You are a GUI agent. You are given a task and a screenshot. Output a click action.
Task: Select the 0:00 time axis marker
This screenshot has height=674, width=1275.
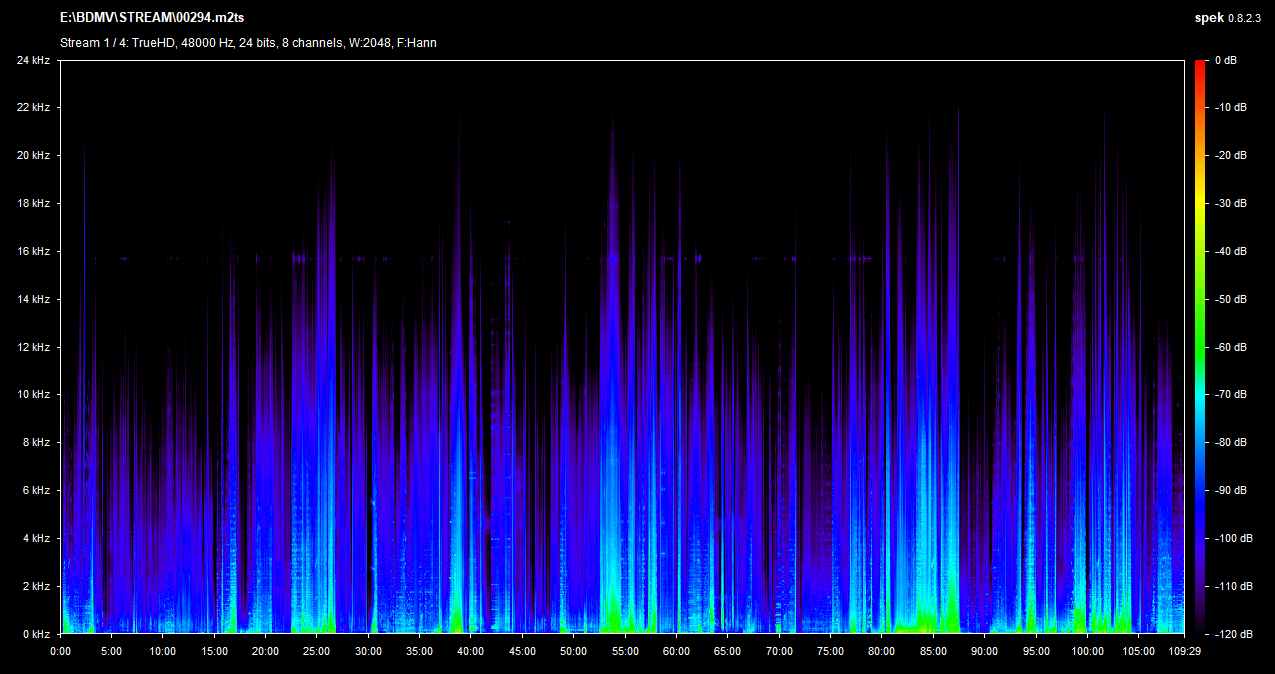(x=60, y=651)
